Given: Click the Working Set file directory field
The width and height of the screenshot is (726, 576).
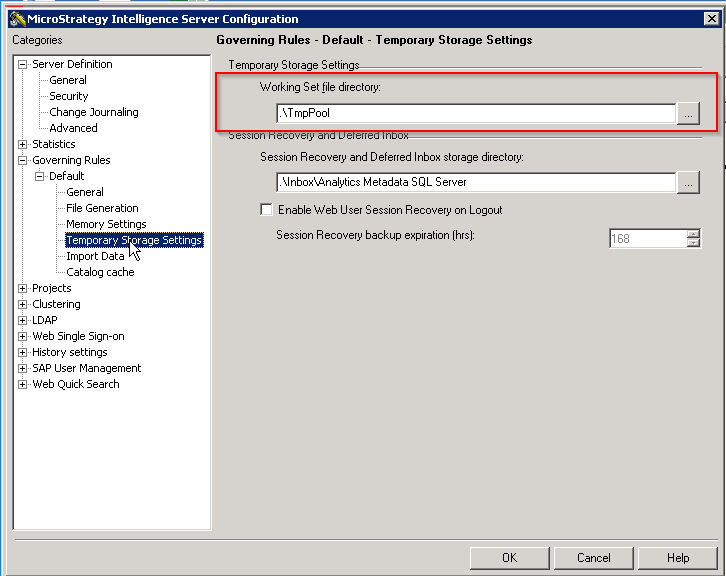Looking at the screenshot, I should 476,114.
